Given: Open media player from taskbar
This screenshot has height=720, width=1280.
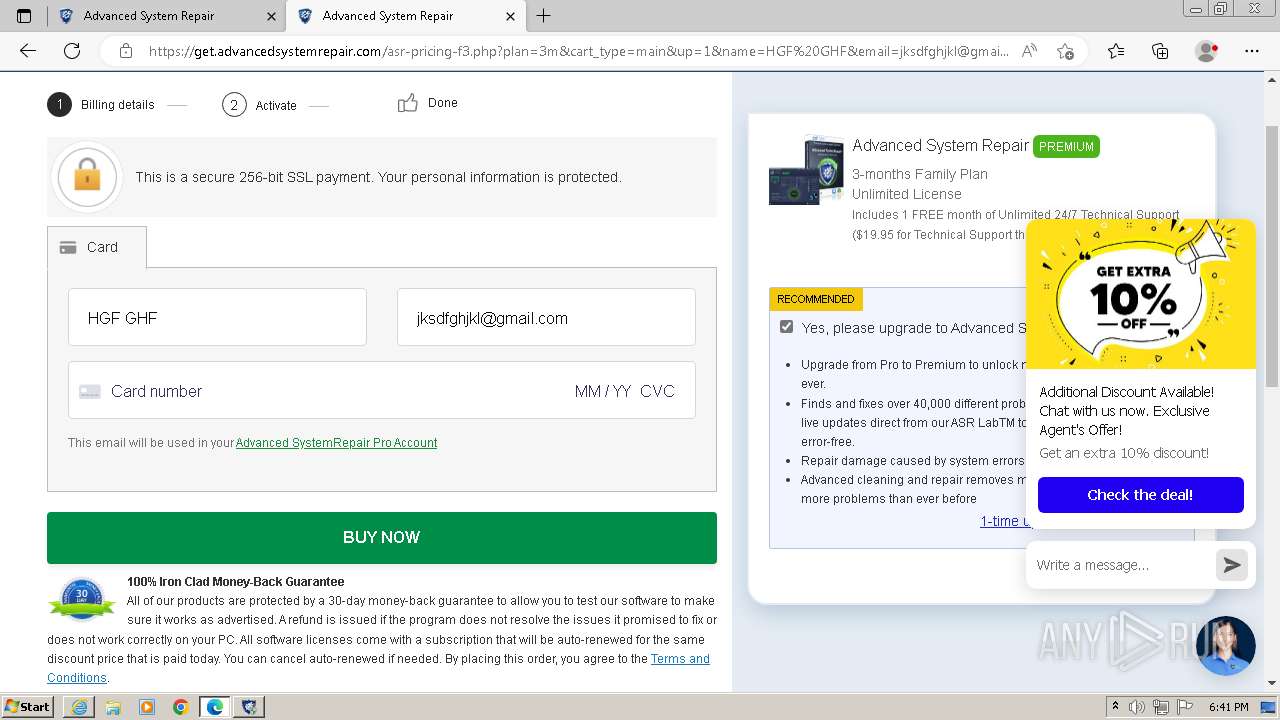Looking at the screenshot, I should pyautogui.click(x=147, y=707).
